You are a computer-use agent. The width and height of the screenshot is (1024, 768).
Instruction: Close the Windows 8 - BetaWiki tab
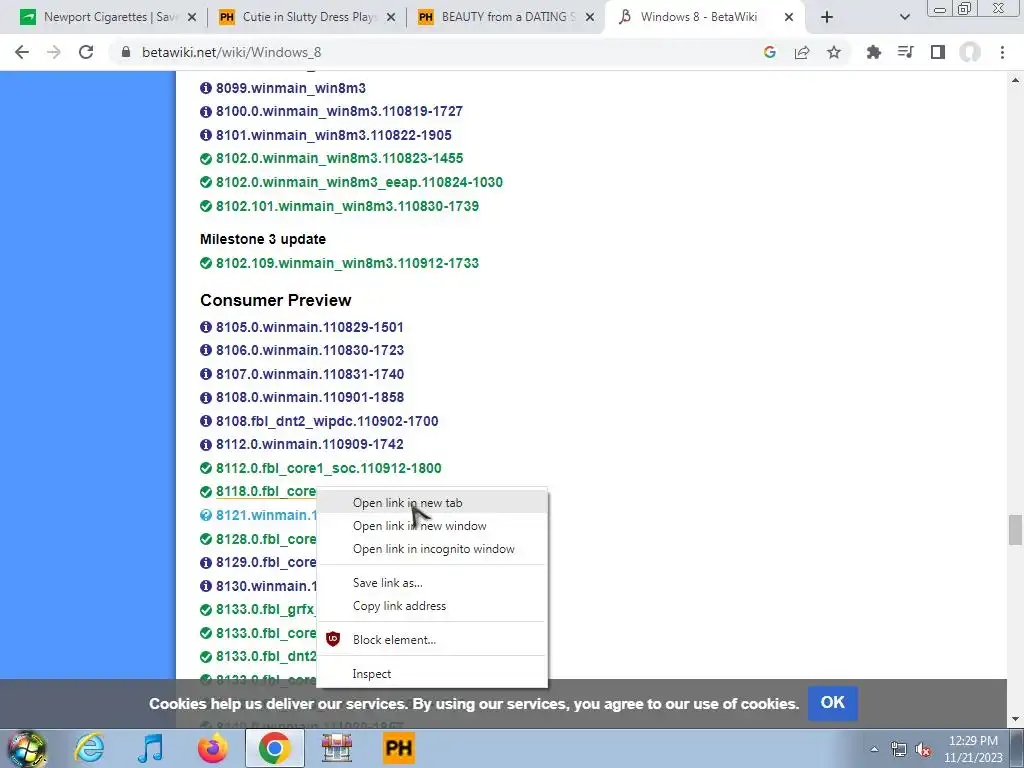click(788, 17)
